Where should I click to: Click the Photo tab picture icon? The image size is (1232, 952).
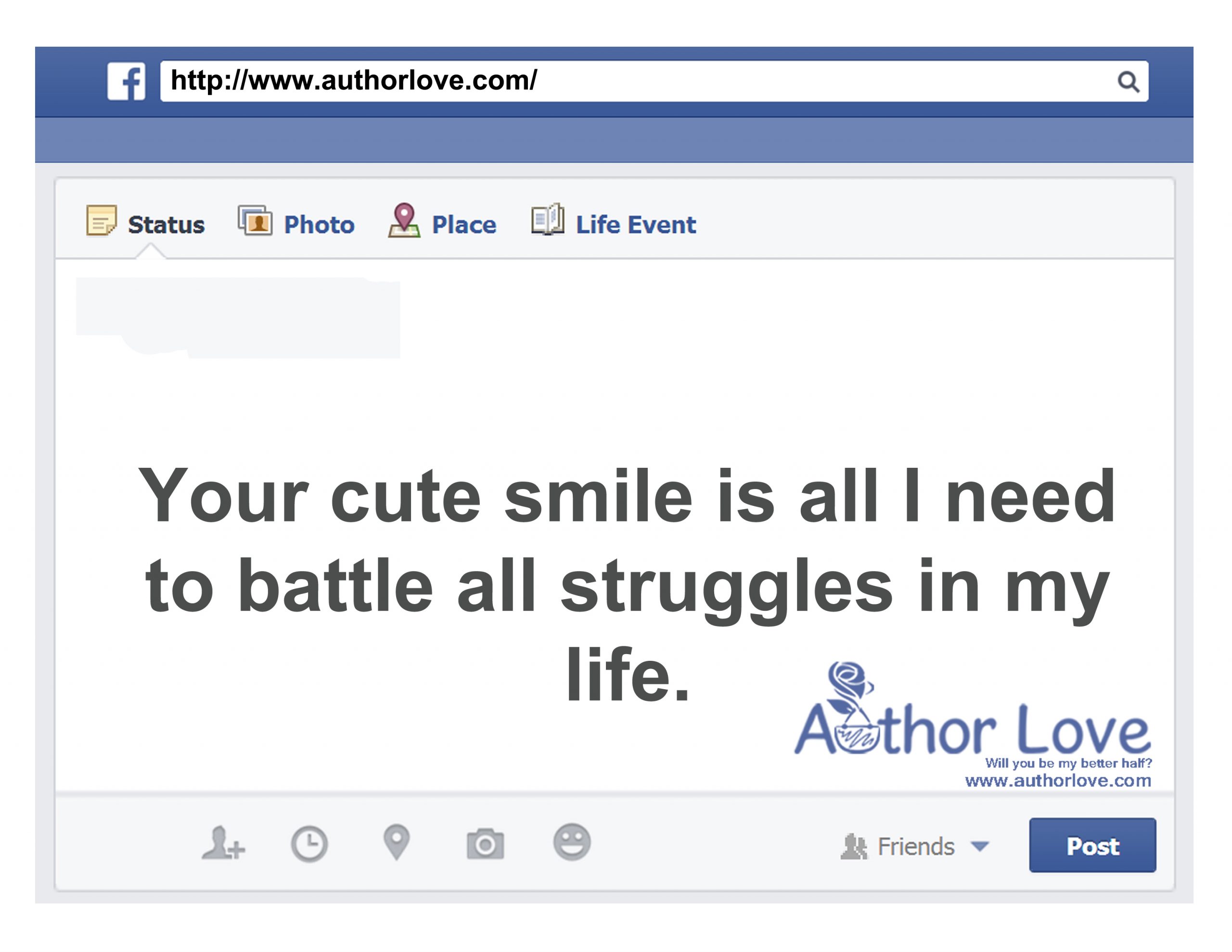pos(255,220)
